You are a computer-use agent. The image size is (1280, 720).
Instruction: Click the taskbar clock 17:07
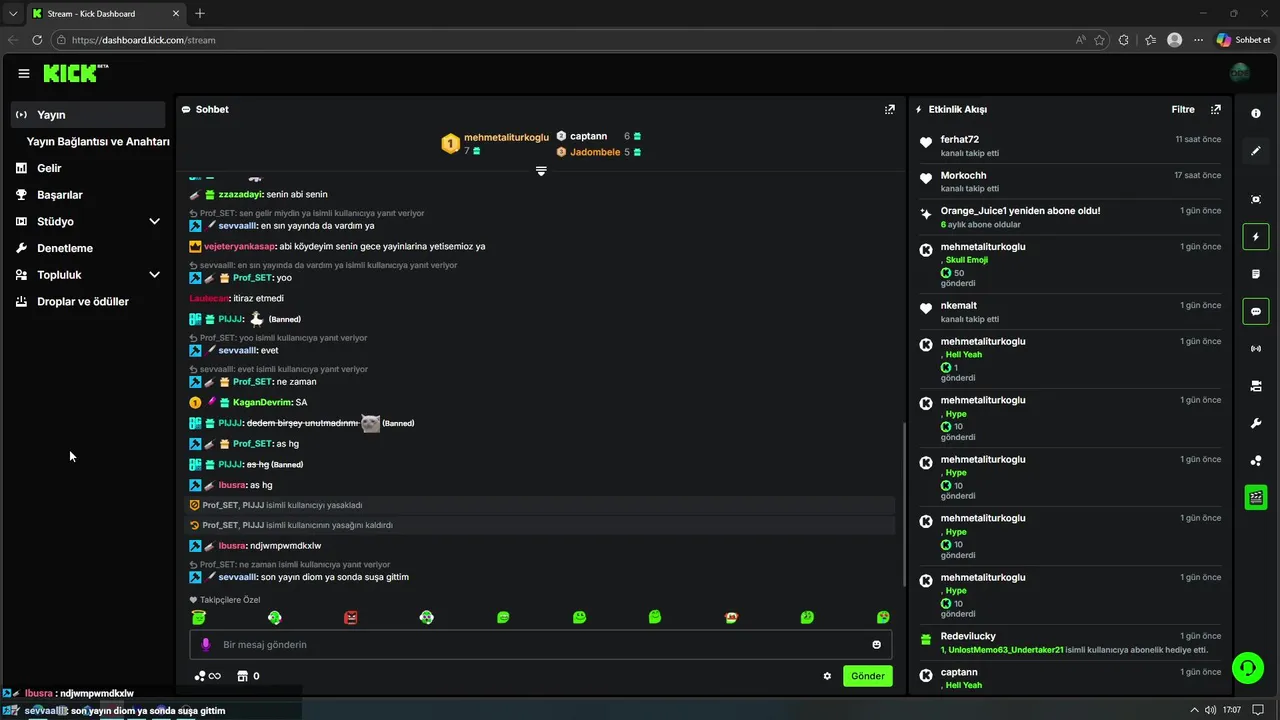[x=1231, y=710]
